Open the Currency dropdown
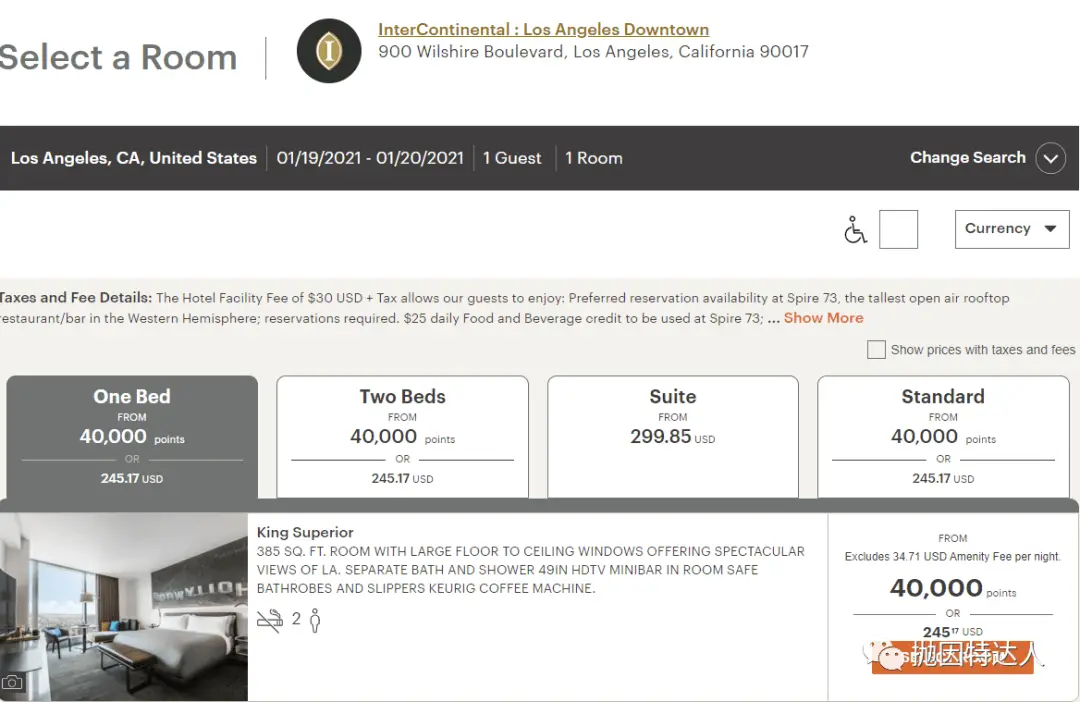Screen dimensions: 1080x702 (x=1011, y=229)
